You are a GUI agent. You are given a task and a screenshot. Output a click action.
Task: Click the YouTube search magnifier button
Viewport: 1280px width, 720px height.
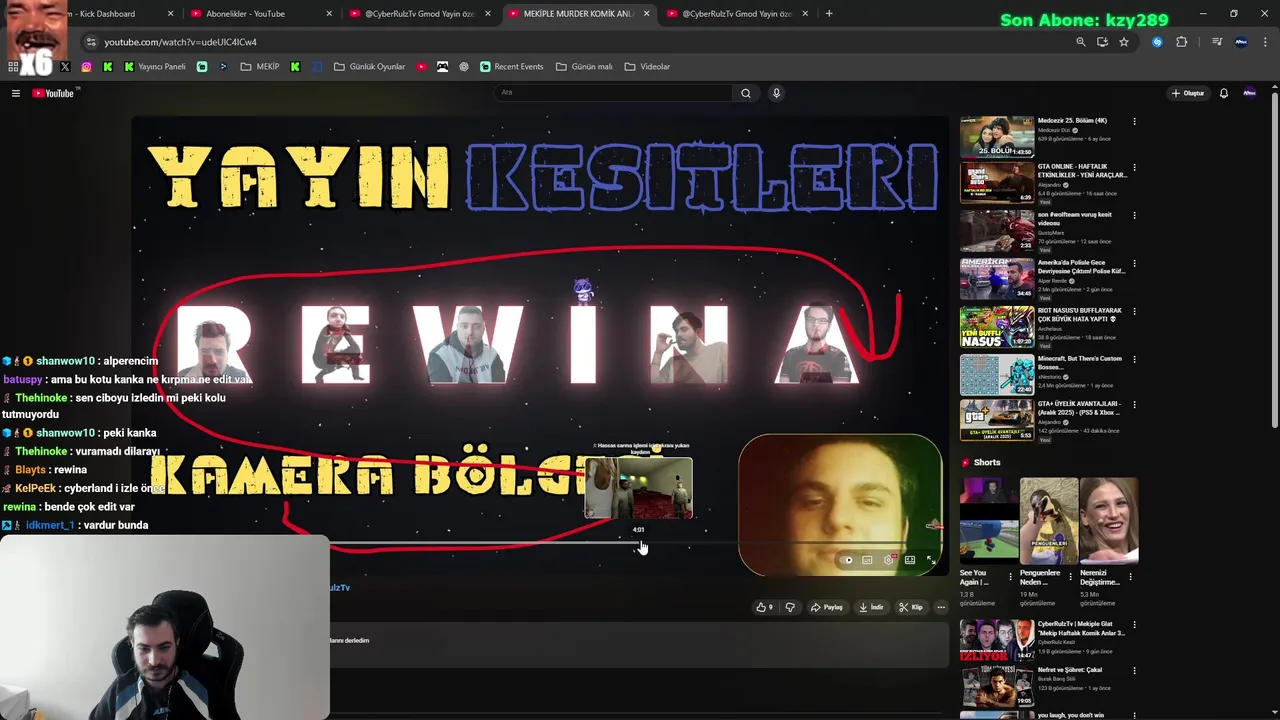click(x=745, y=93)
